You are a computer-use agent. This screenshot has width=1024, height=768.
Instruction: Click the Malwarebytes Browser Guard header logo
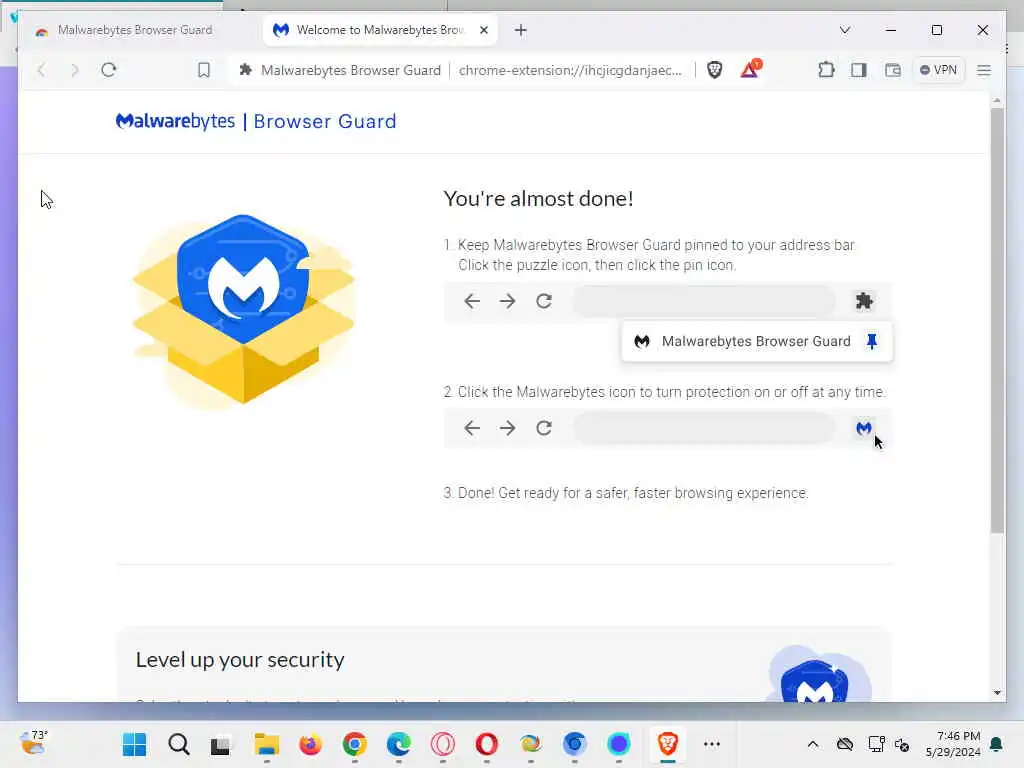256,121
